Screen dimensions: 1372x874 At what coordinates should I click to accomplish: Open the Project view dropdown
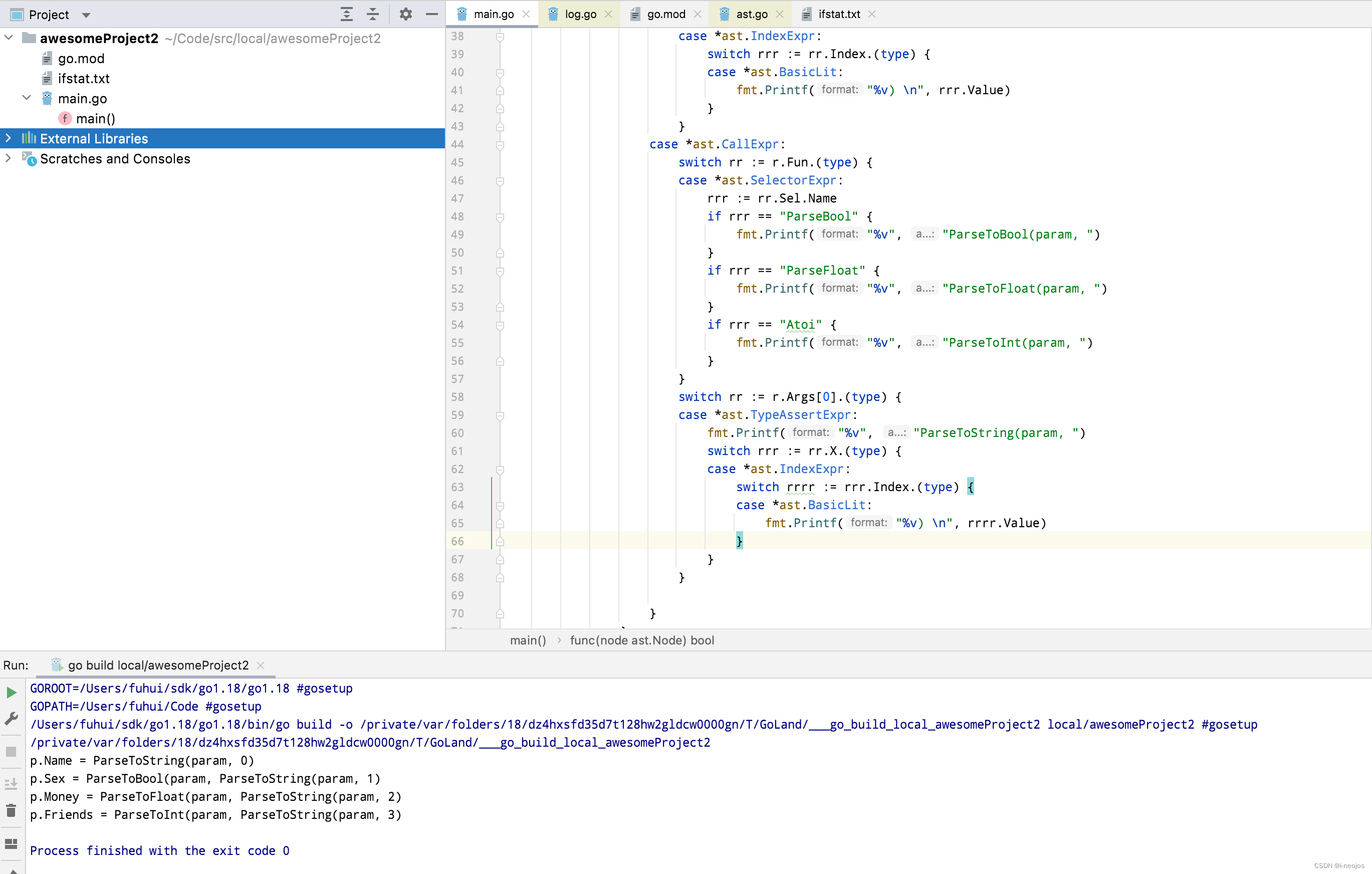point(86,15)
